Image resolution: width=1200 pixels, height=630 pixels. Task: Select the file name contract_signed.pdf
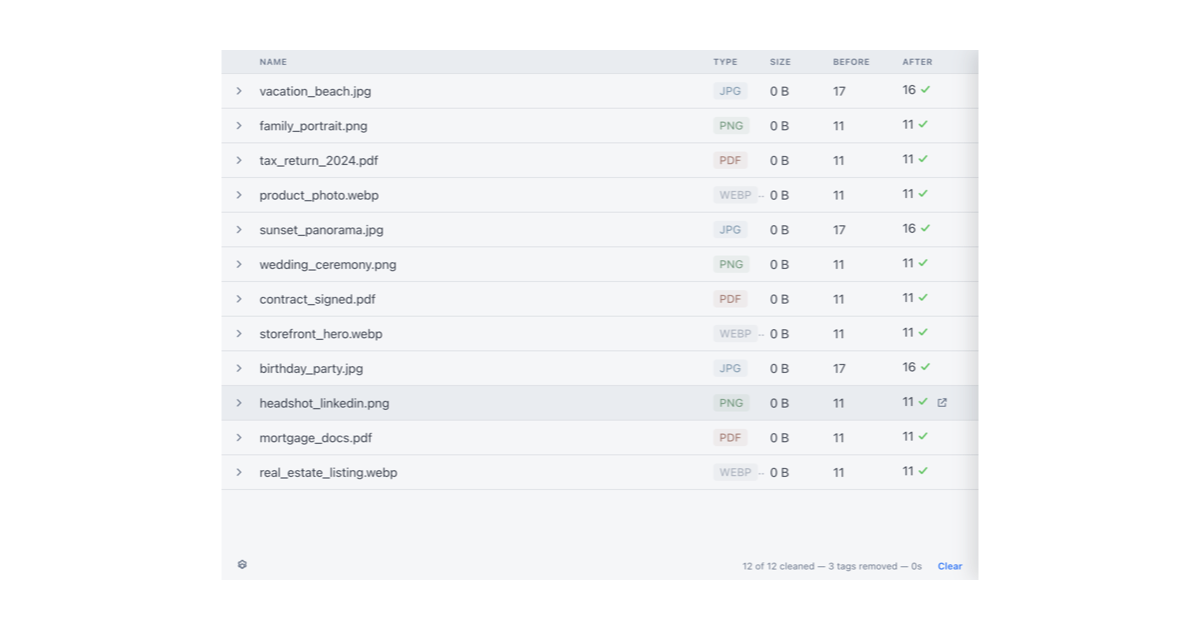[x=317, y=299]
